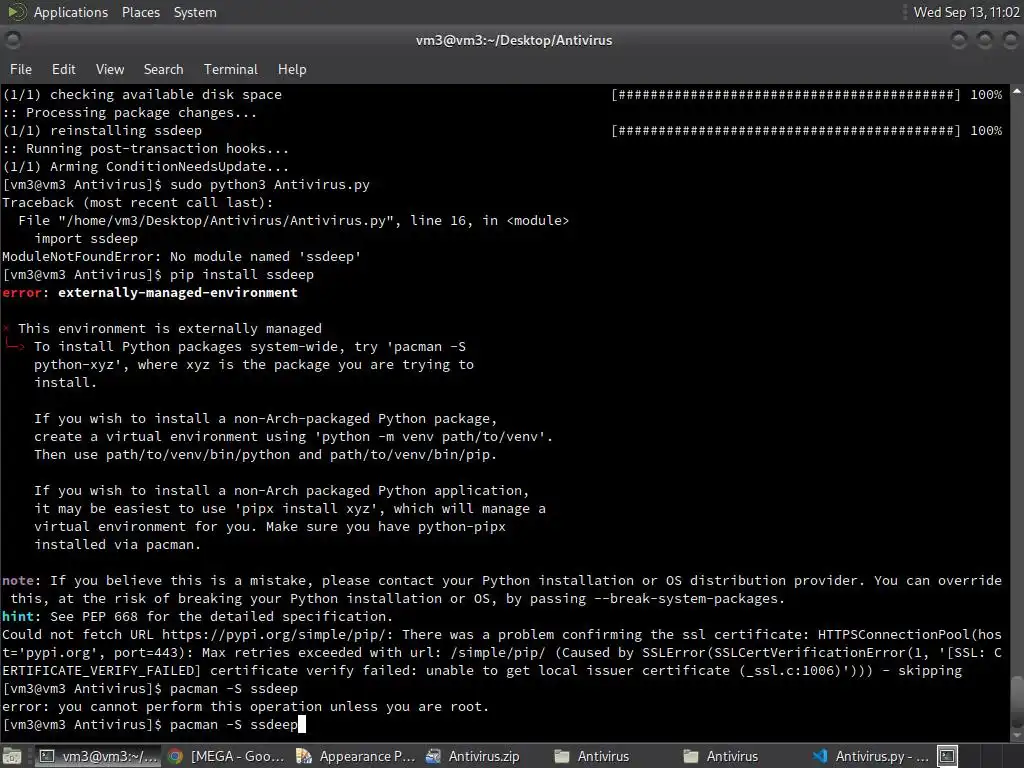Open the Applications menu icon in the top panel
1024x768 pixels.
[16, 12]
